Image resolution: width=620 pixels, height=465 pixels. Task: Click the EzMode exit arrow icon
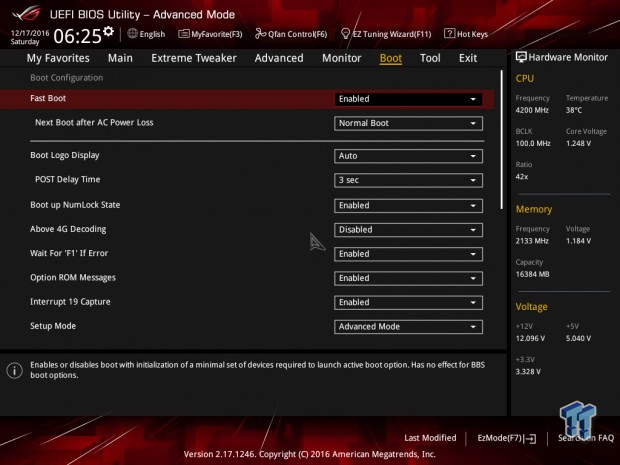tap(531, 438)
